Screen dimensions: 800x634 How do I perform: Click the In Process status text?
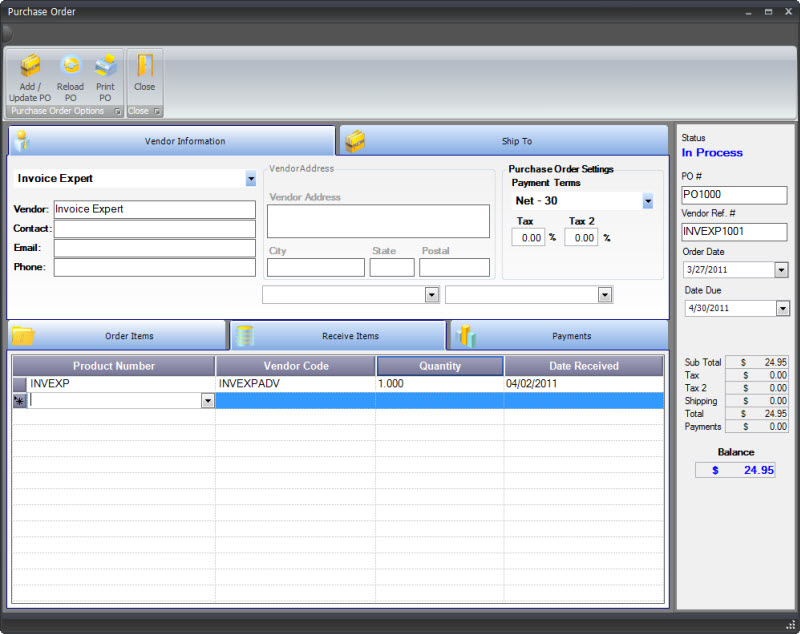[x=712, y=153]
